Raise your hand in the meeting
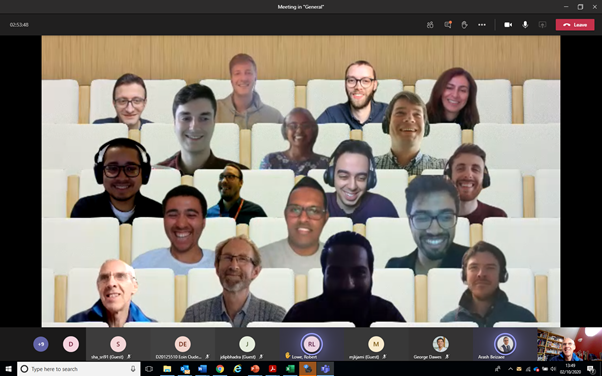 tap(465, 25)
